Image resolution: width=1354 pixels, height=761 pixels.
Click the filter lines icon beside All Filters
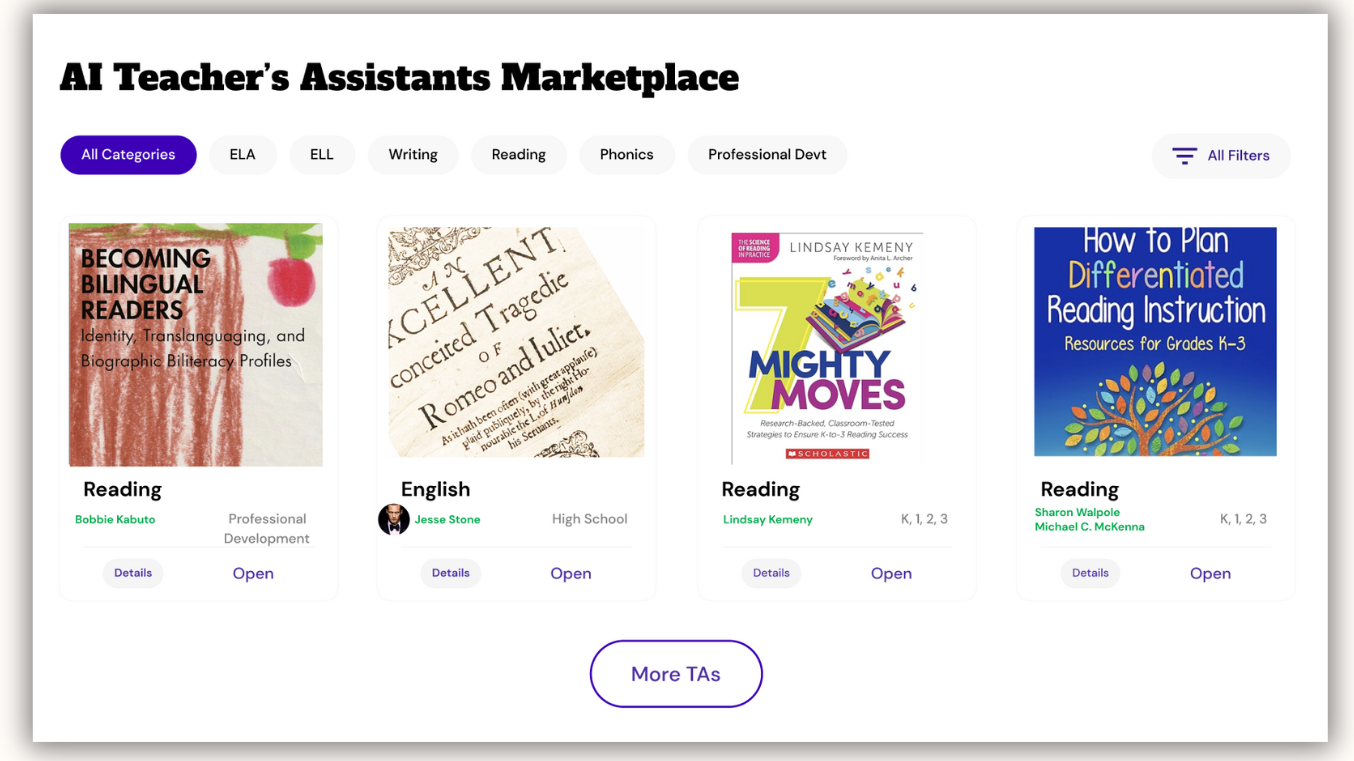[x=1184, y=156]
